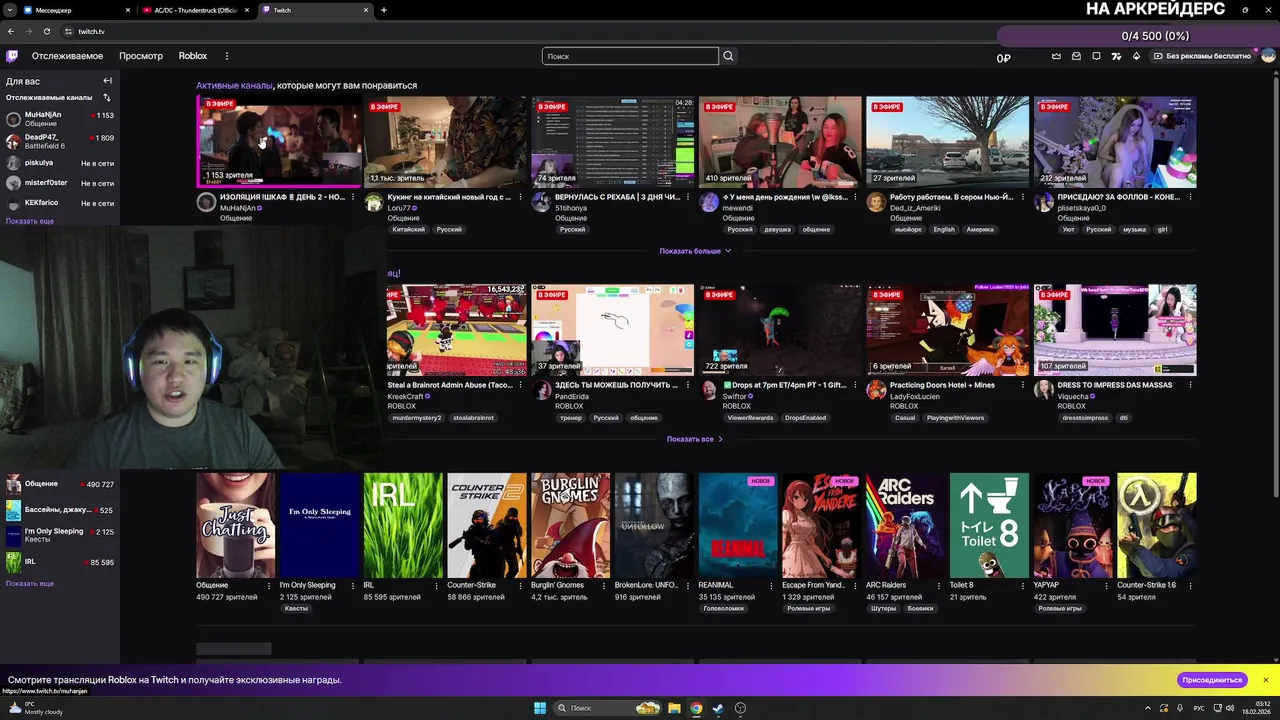The height and width of the screenshot is (720, 1280).
Task: Reload the browser page
Action: (46, 31)
